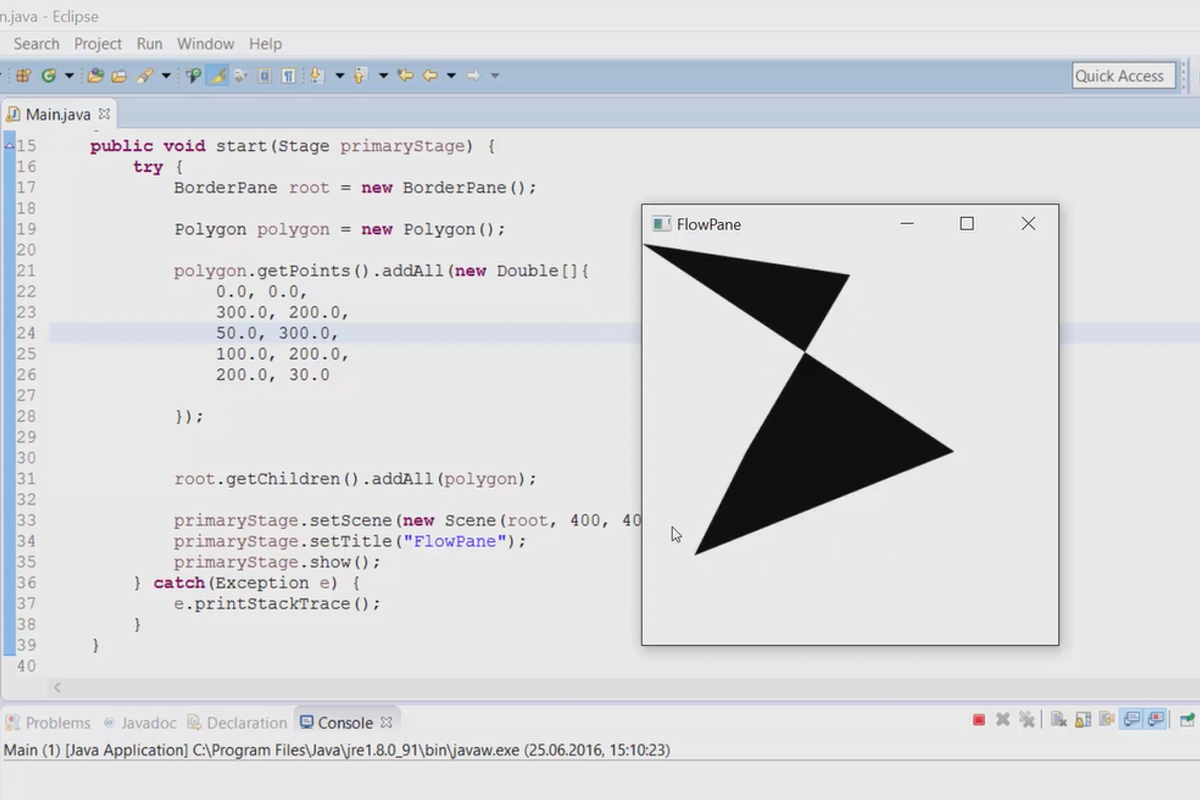Open the Next Annotation dropdown arrow
This screenshot has width=1200, height=800.
coord(340,75)
